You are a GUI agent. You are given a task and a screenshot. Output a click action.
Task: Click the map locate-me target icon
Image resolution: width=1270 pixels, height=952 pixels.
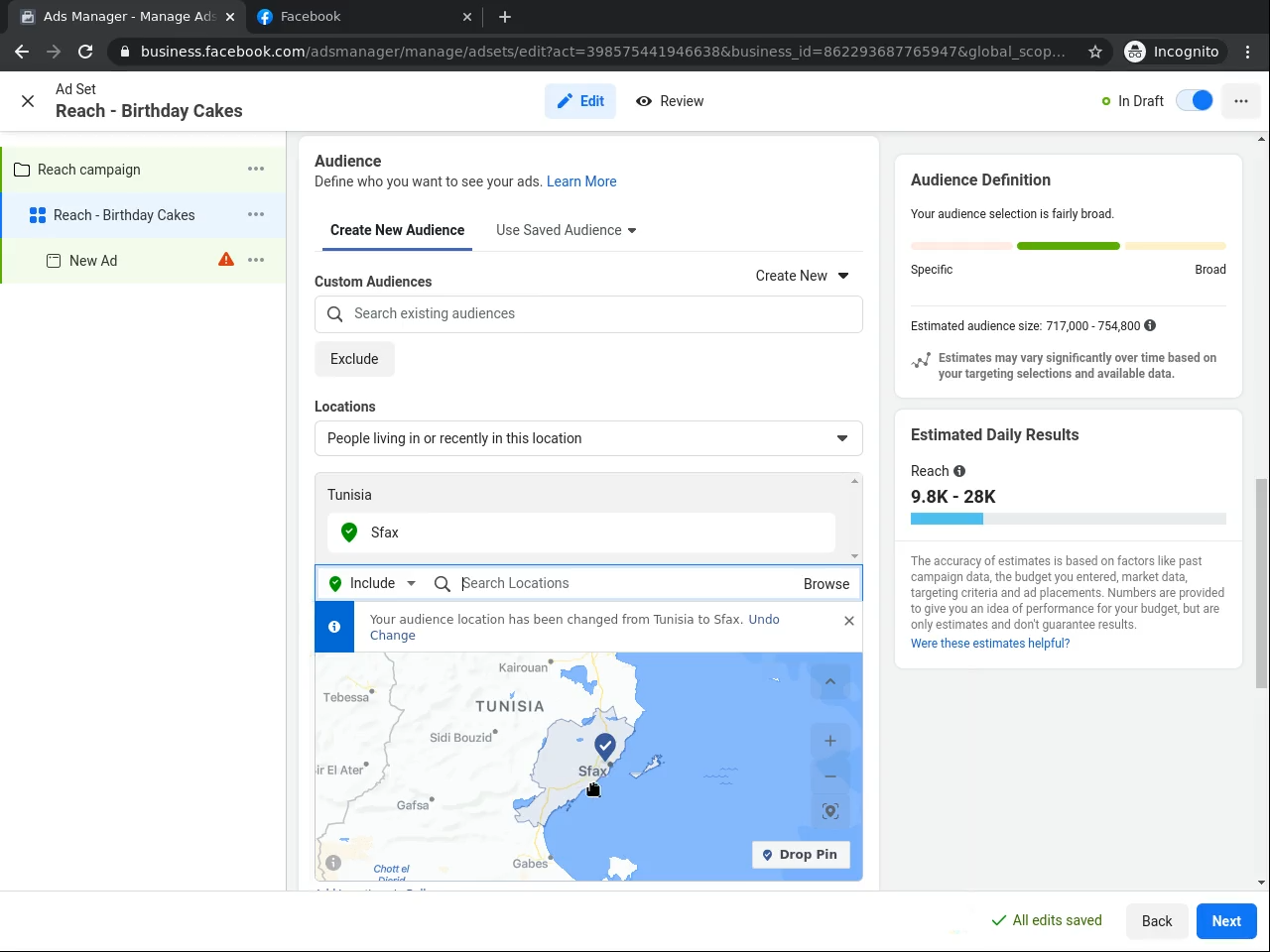(x=830, y=811)
